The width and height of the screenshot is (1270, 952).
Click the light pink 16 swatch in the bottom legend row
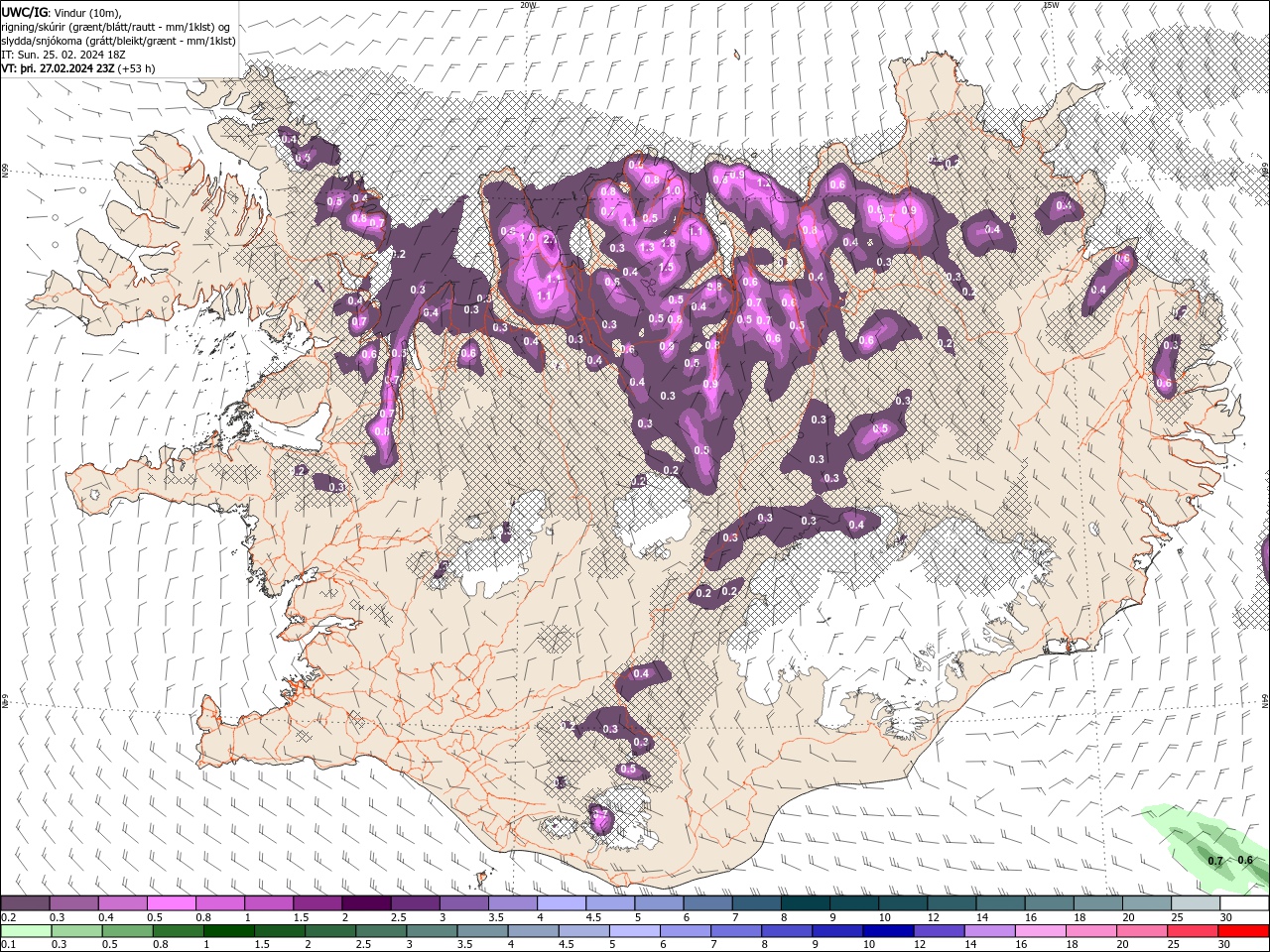(x=1039, y=930)
